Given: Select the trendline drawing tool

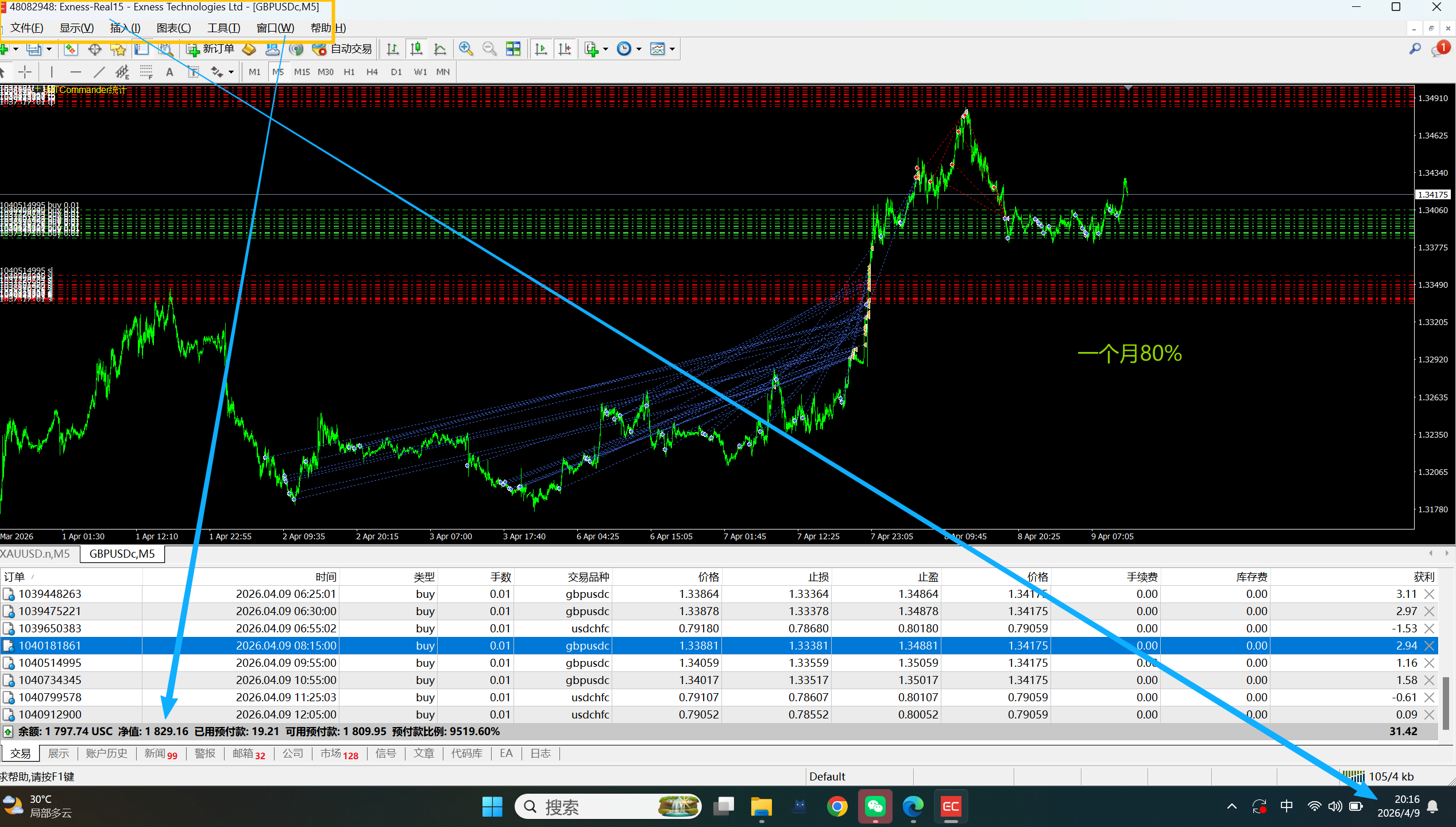Looking at the screenshot, I should tap(99, 72).
